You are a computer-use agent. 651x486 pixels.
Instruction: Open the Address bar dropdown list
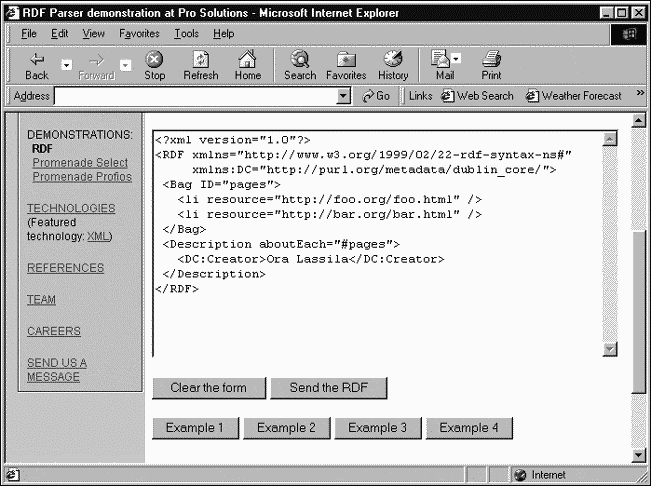click(344, 96)
